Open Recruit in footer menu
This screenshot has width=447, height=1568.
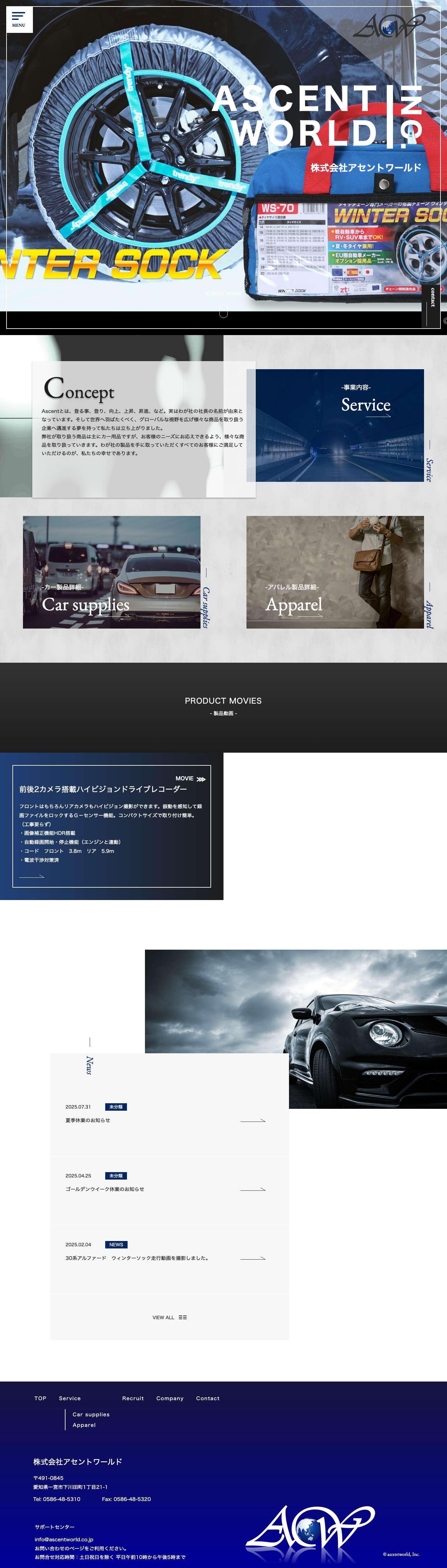(133, 1398)
